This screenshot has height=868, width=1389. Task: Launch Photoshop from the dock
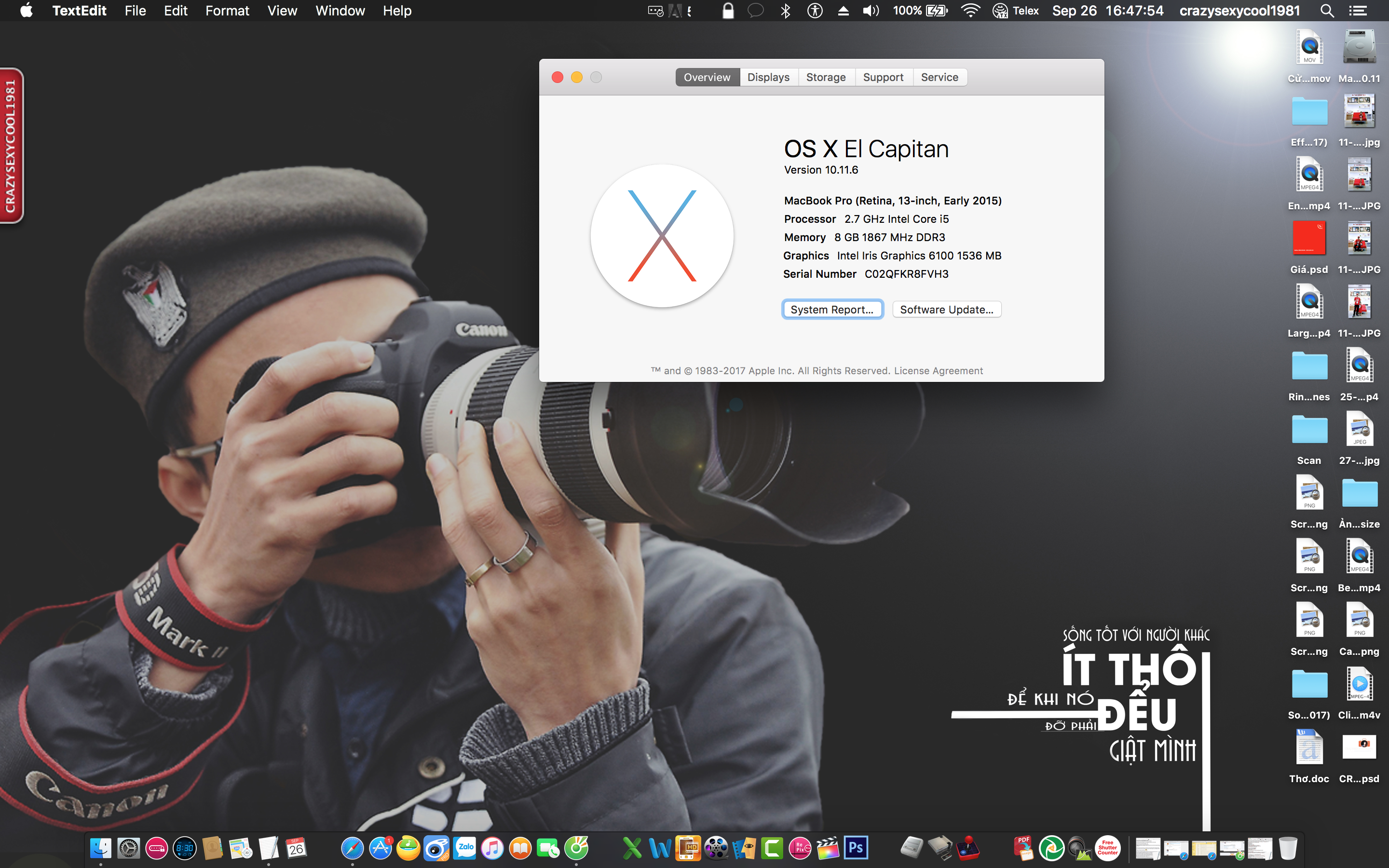(x=856, y=847)
